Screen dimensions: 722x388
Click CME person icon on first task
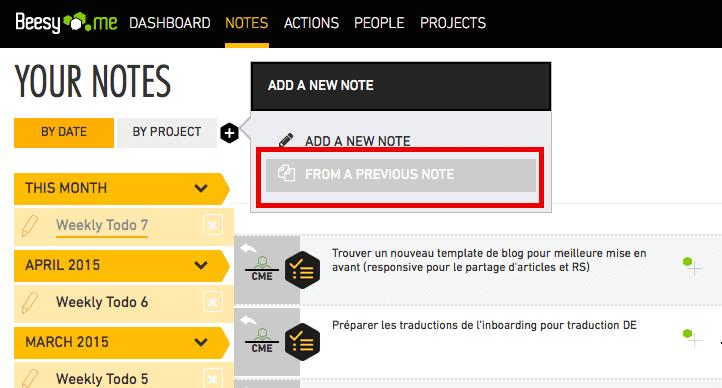coord(262,269)
